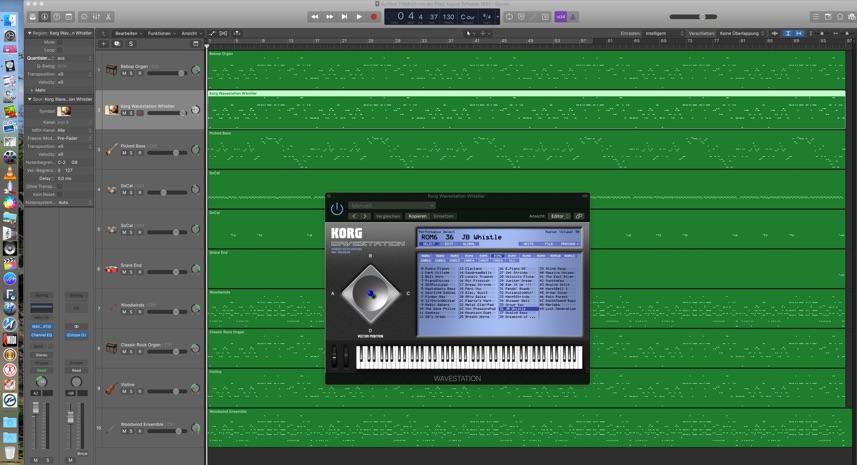Click the plugin link chain icon
Screen dimensions: 857x465
579,216
